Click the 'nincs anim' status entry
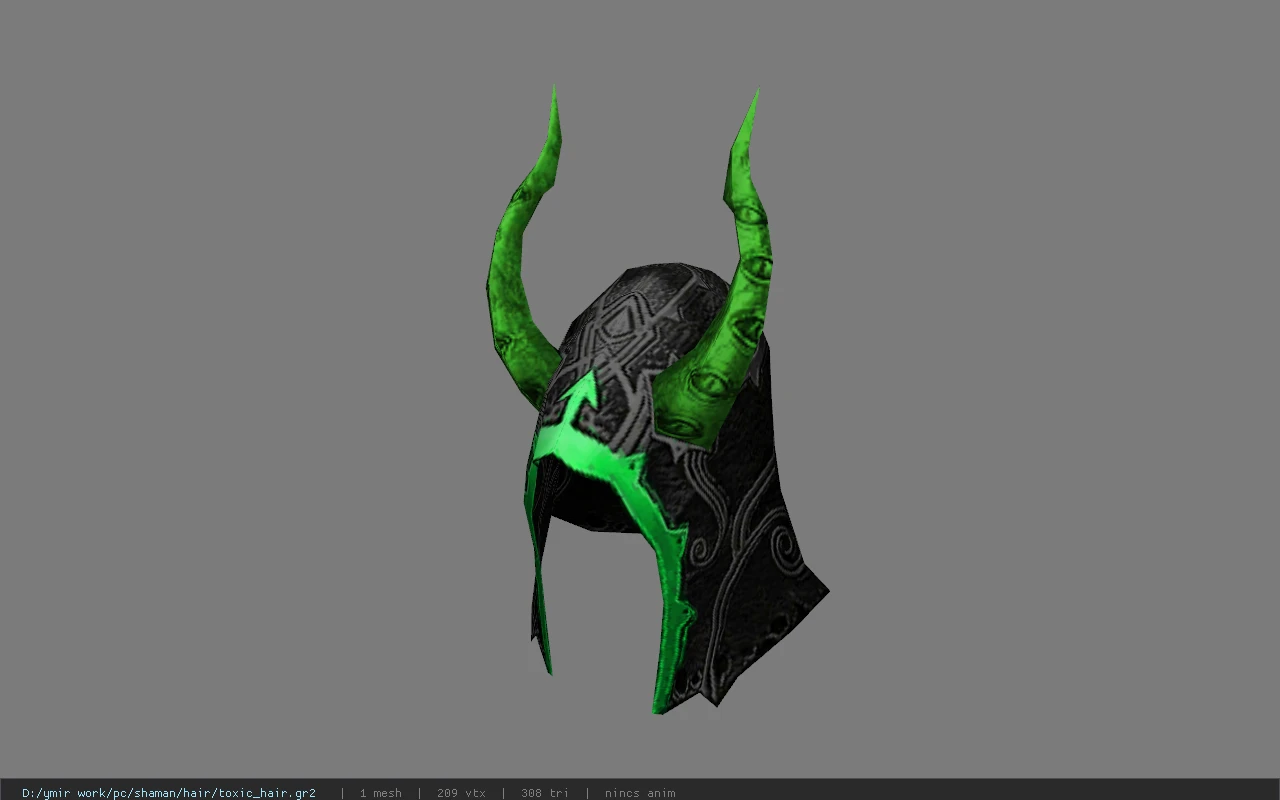 (x=640, y=793)
